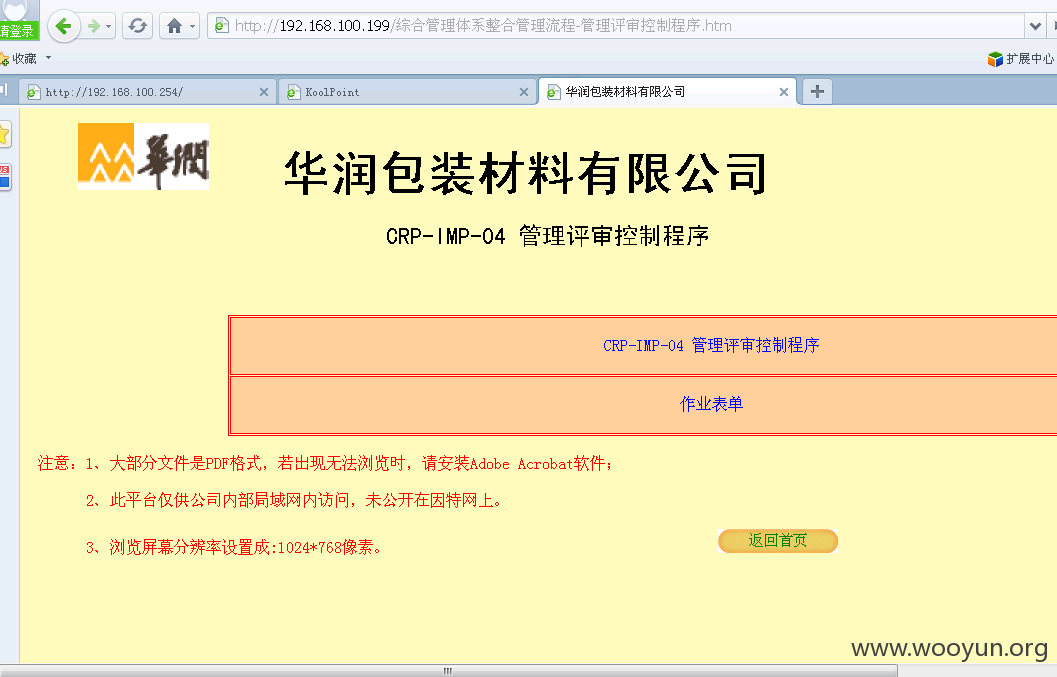The width and height of the screenshot is (1057, 677).
Task: Open the 收藏 favorites menu
Action: point(24,59)
